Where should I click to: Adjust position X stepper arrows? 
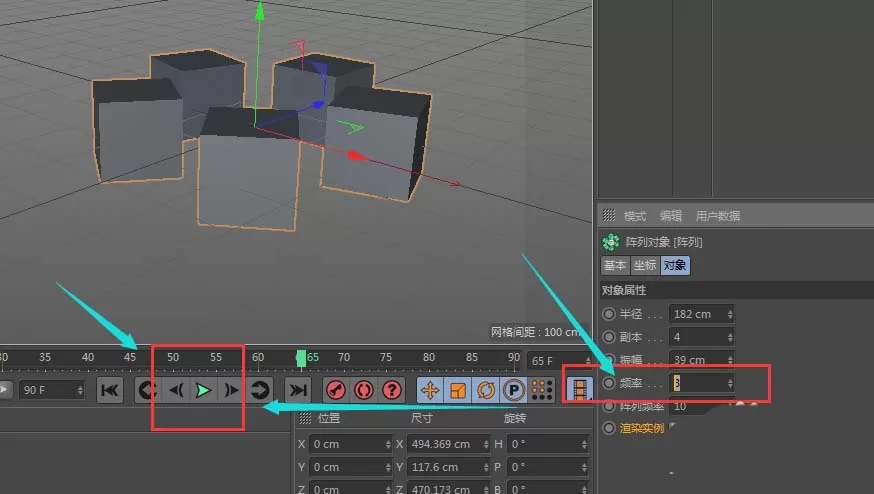tap(388, 444)
